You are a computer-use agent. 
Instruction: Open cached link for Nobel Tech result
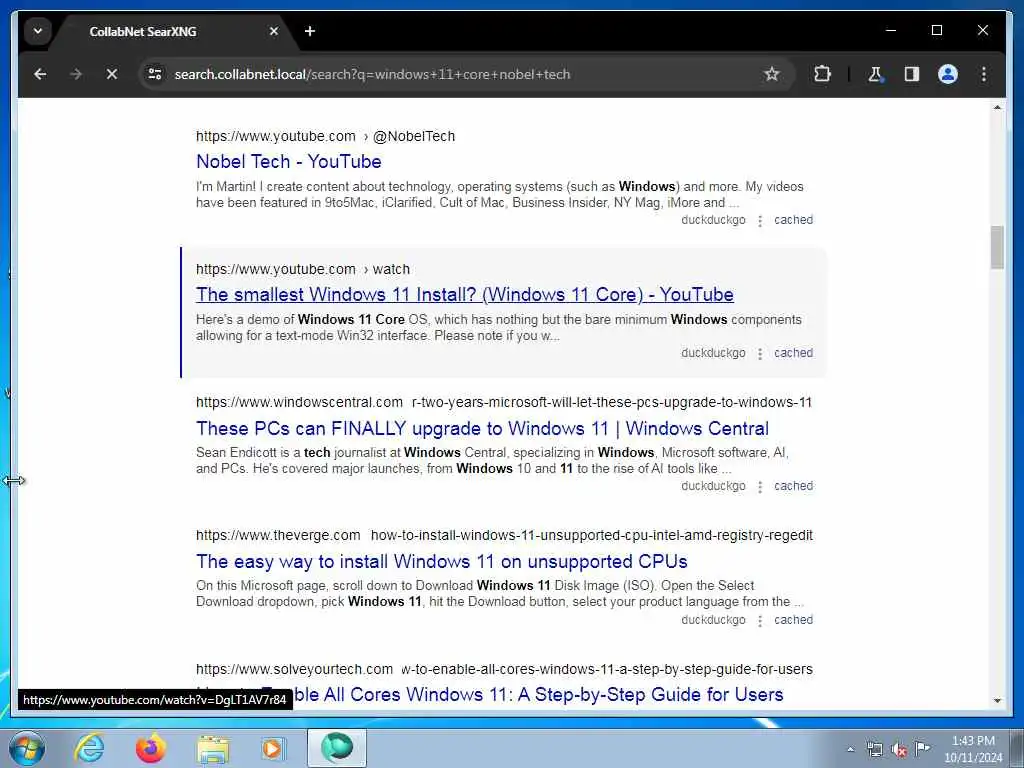tap(793, 220)
